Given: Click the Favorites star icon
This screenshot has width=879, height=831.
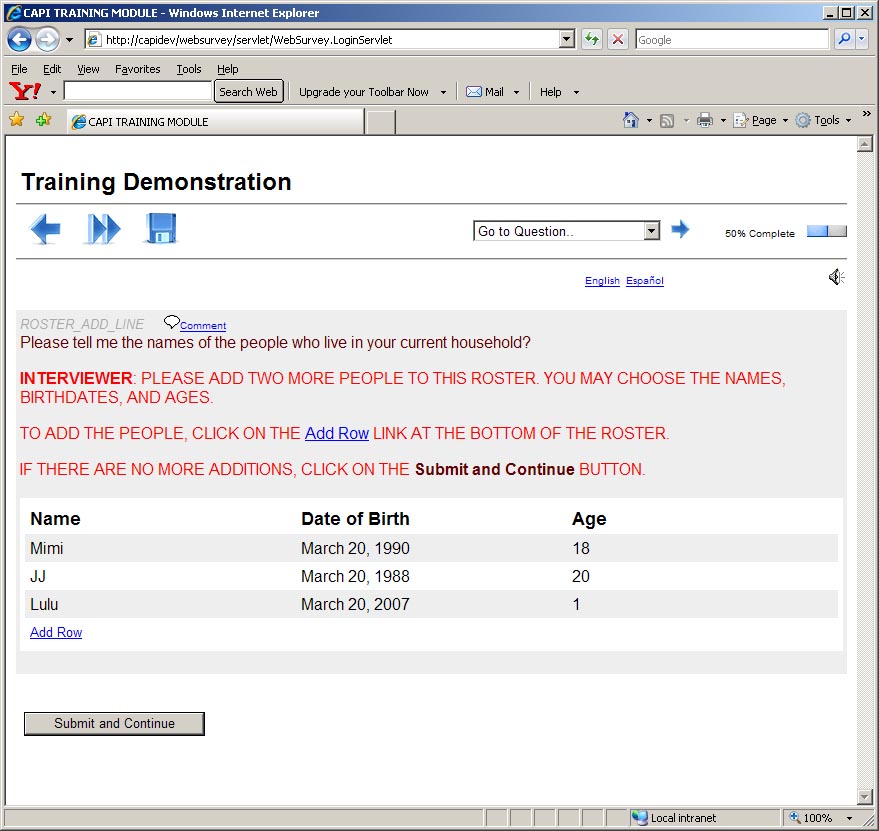Looking at the screenshot, I should pos(16,120).
